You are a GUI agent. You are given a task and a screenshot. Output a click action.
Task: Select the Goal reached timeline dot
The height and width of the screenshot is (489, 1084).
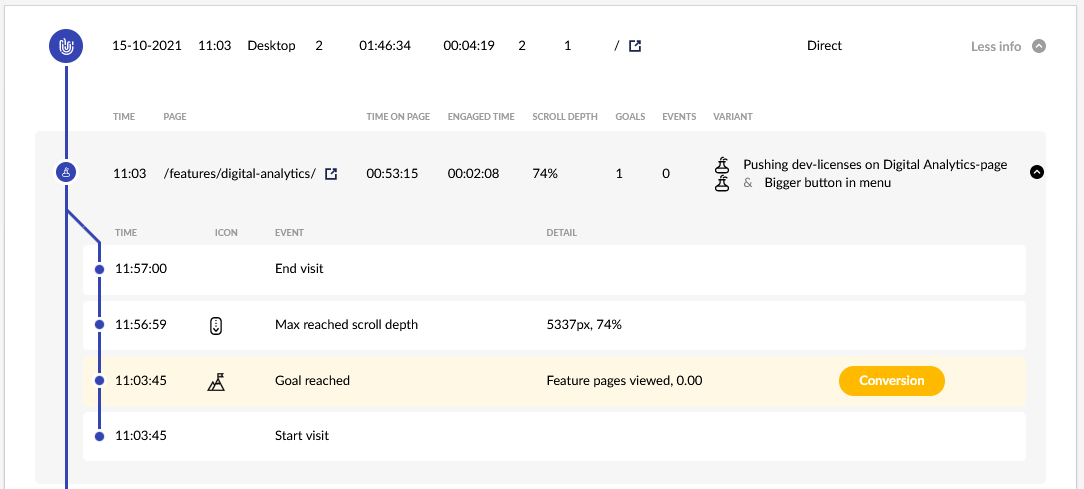click(x=100, y=380)
